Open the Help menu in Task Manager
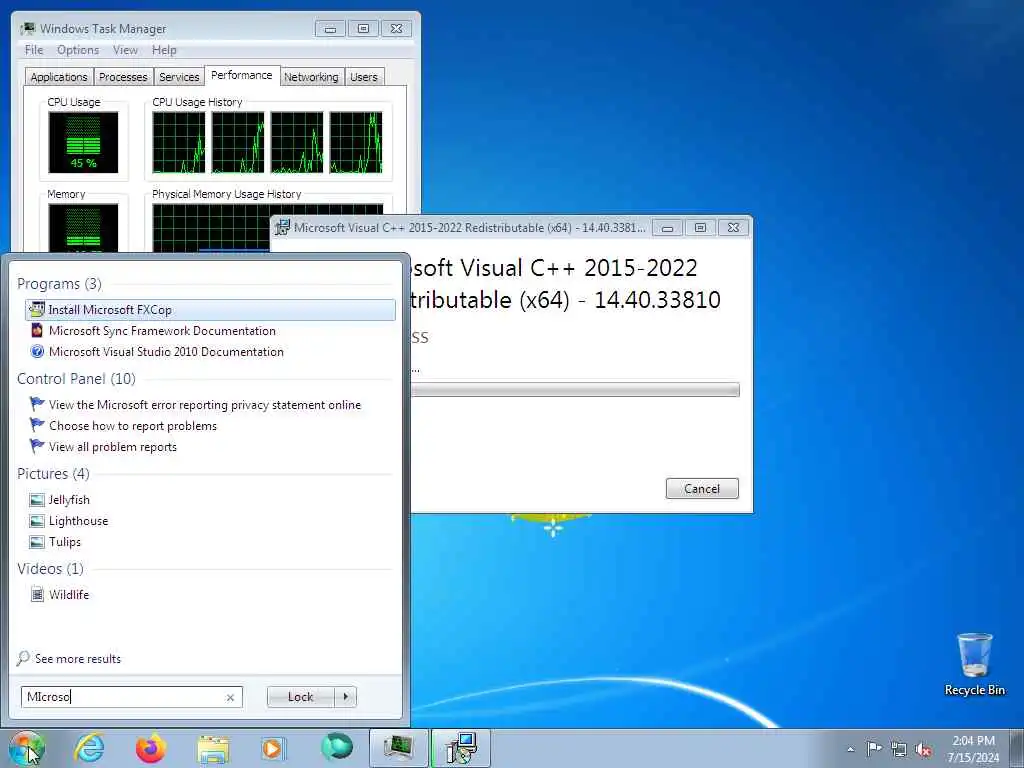1024x768 pixels. [x=164, y=50]
